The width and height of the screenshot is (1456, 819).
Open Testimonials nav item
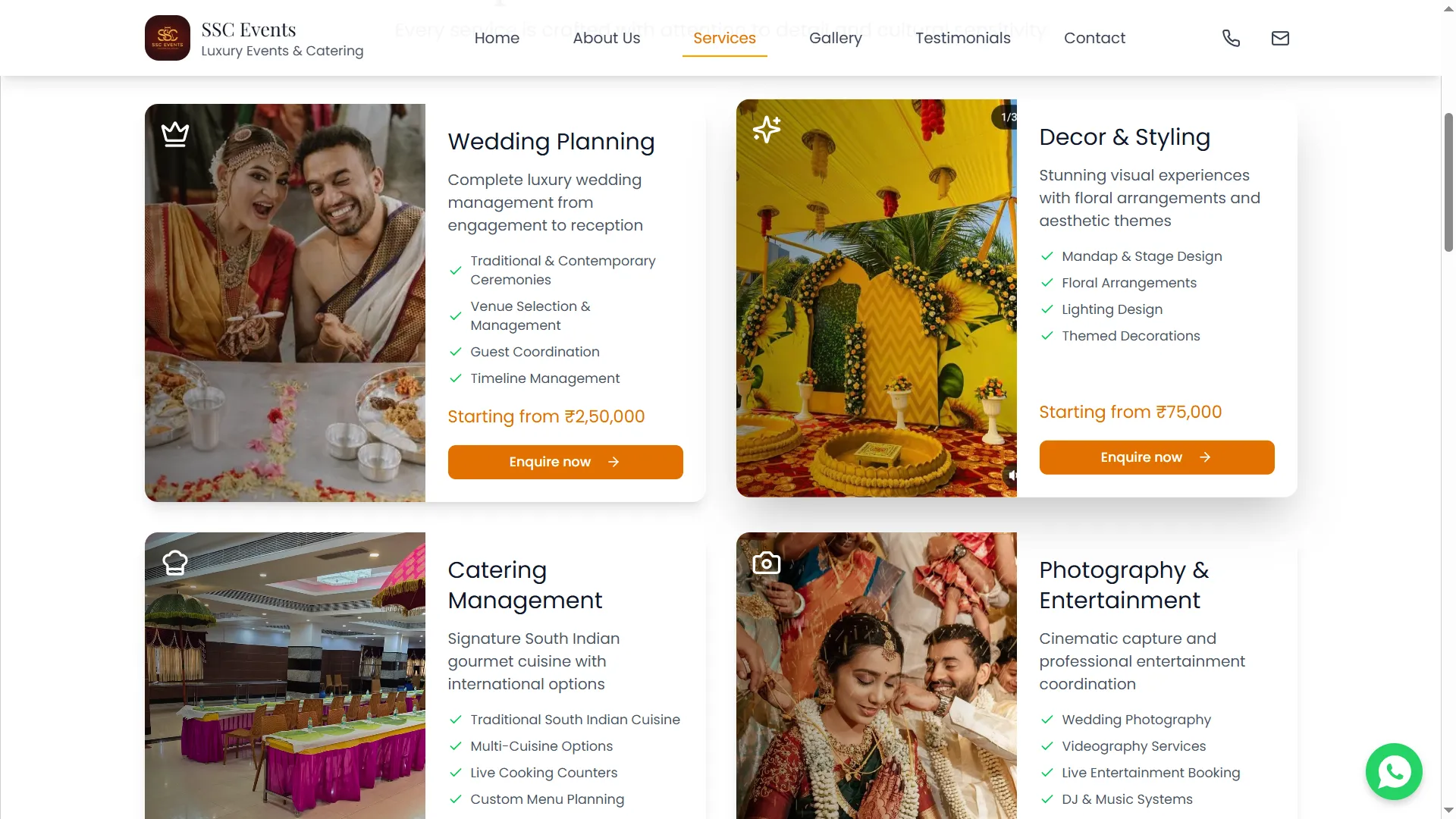[963, 38]
